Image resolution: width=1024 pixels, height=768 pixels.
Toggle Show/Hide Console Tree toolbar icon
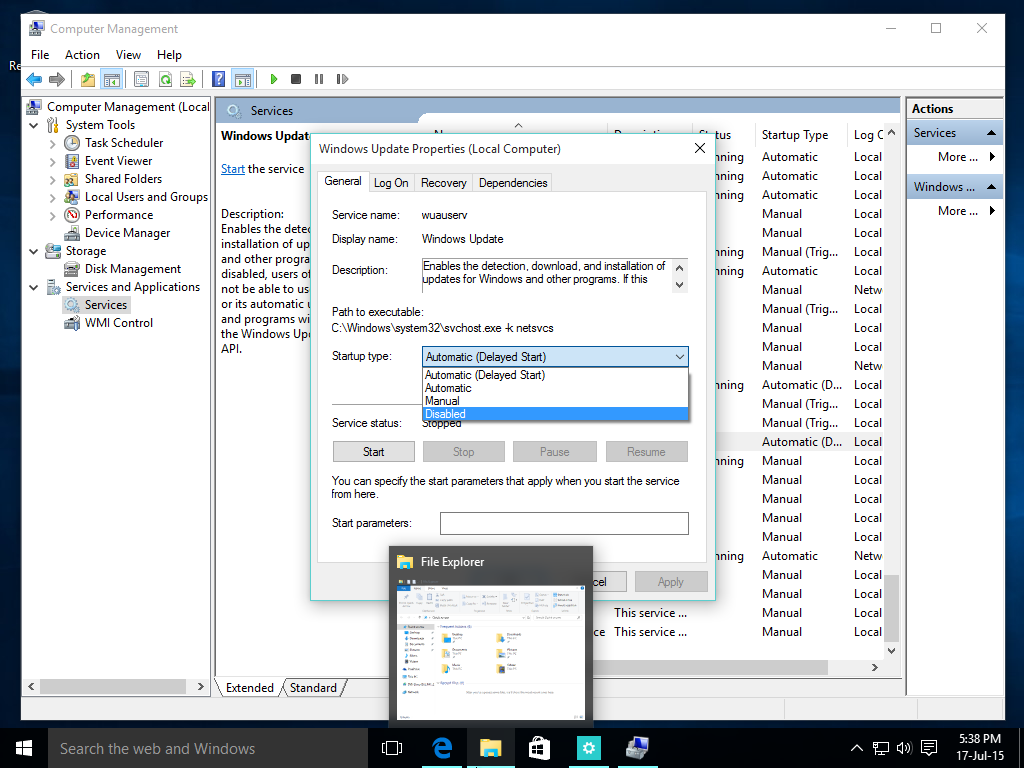[112, 80]
